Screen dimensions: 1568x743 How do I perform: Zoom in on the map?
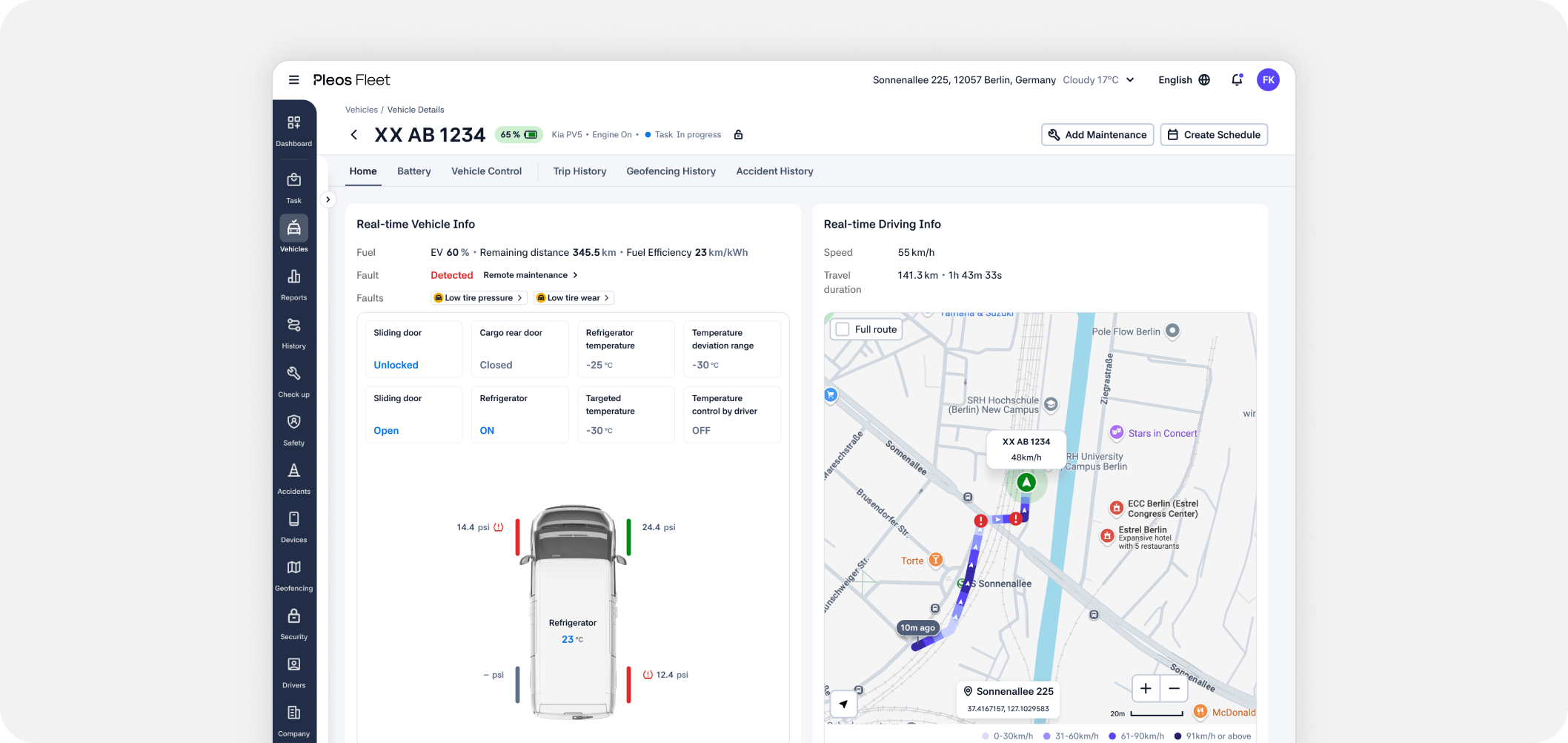tap(1145, 688)
